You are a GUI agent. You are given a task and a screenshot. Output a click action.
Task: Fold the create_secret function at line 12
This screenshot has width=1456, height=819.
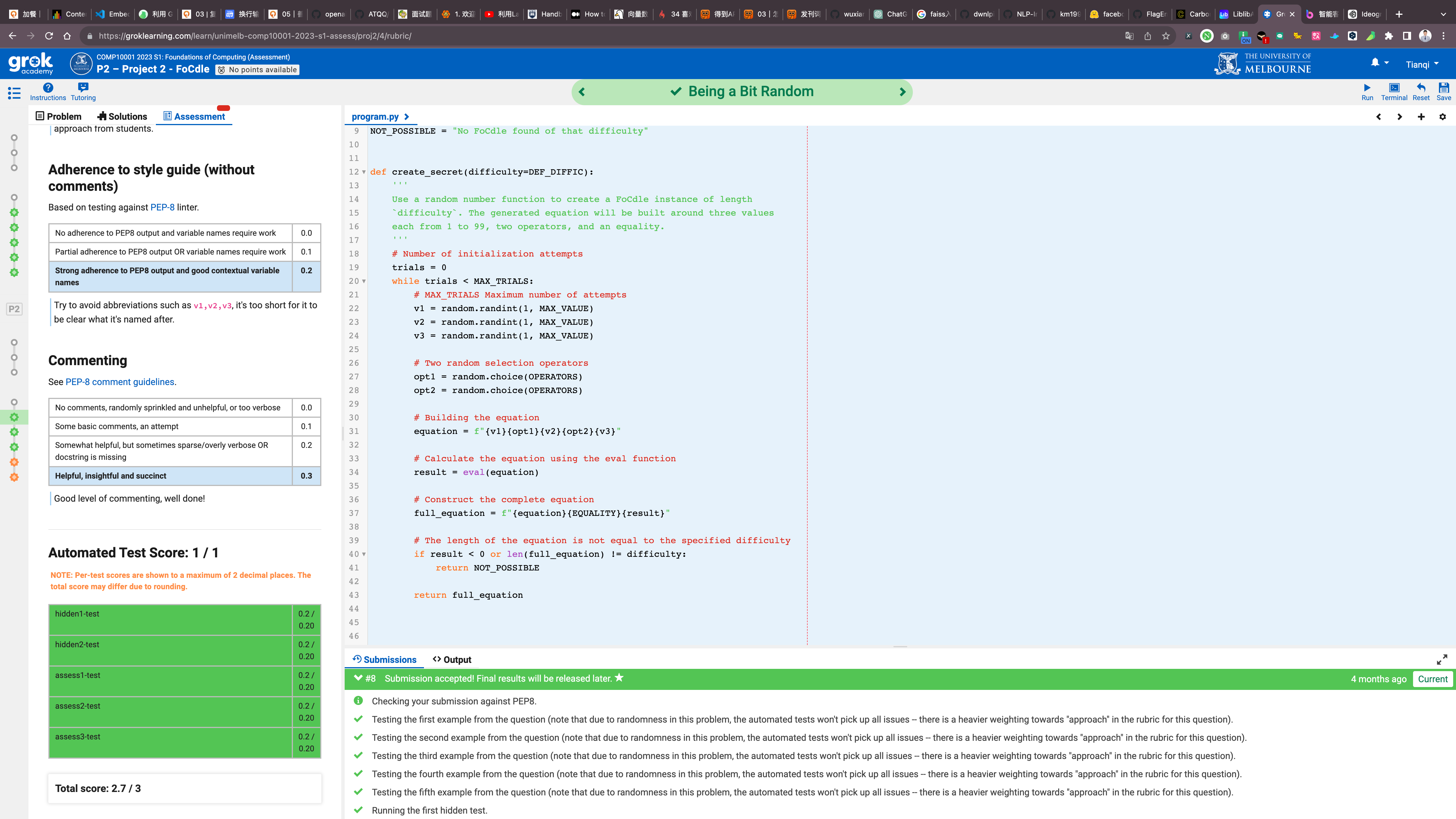pos(363,172)
